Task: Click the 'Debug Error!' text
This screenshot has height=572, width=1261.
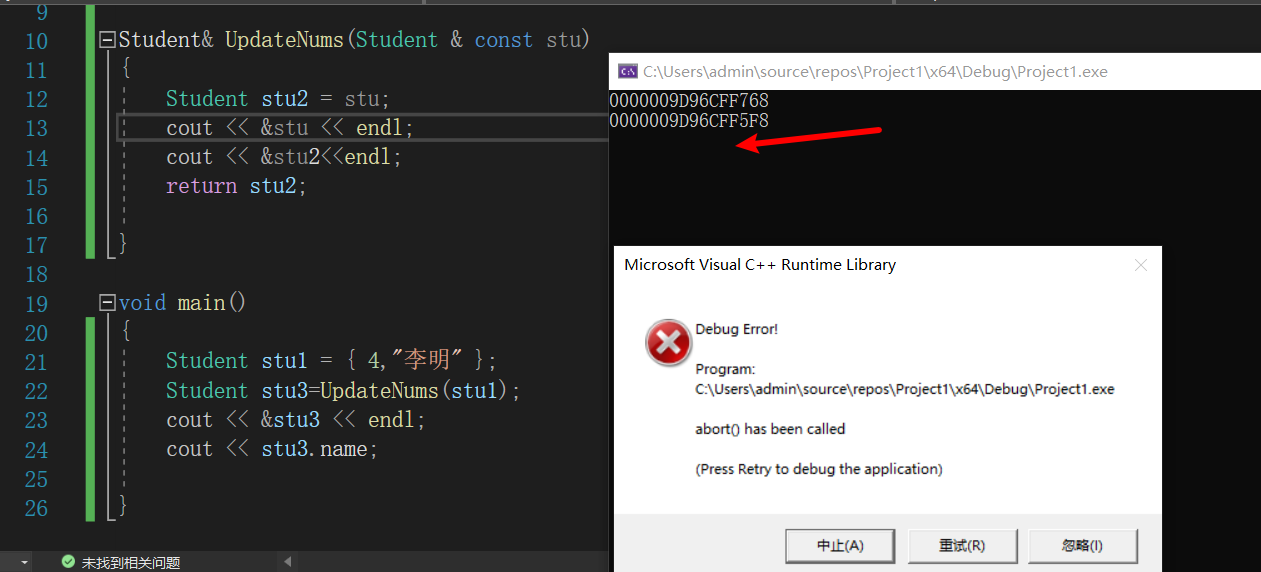Action: coord(736,329)
